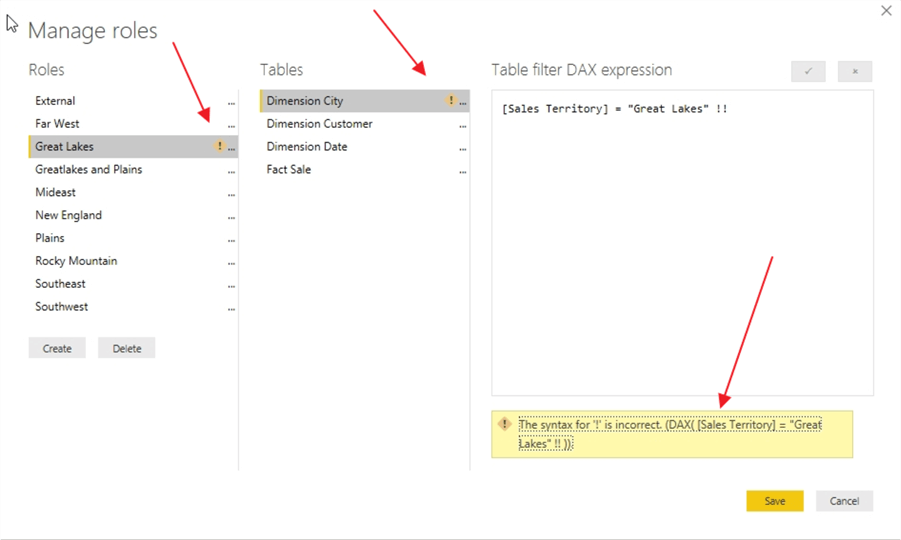This screenshot has width=901, height=540.
Task: Click error icon in the yellow message bar
Action: (x=505, y=424)
